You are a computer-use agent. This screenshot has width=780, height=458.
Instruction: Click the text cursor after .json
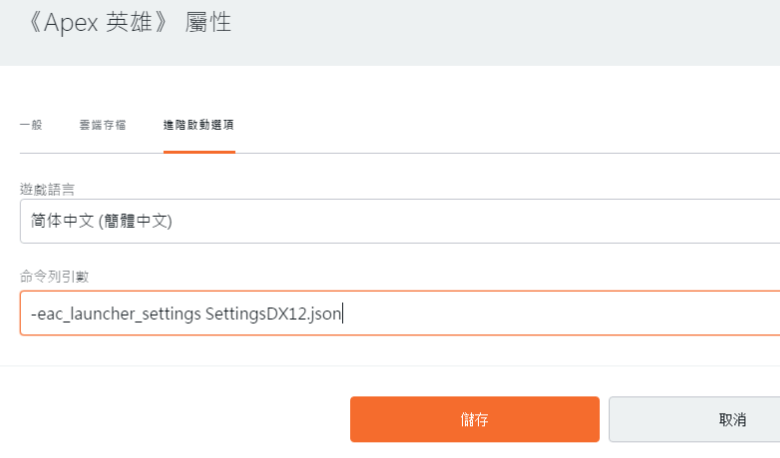(343, 314)
